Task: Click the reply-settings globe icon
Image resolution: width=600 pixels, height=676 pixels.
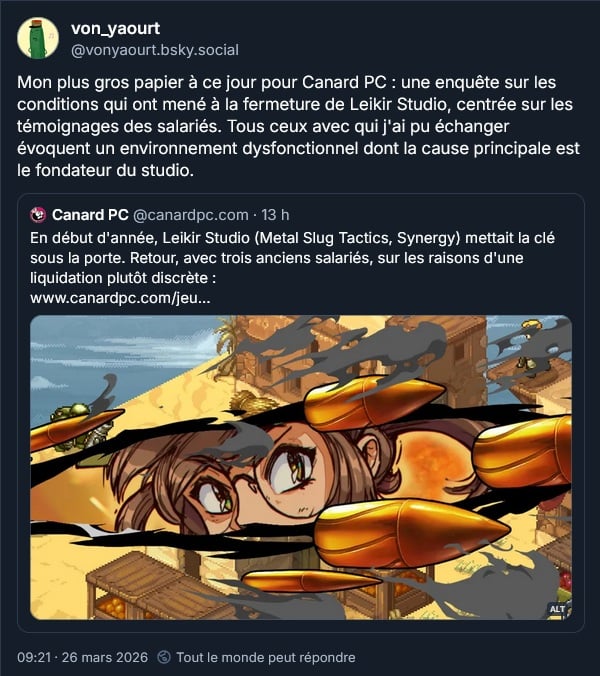Action: (164, 657)
